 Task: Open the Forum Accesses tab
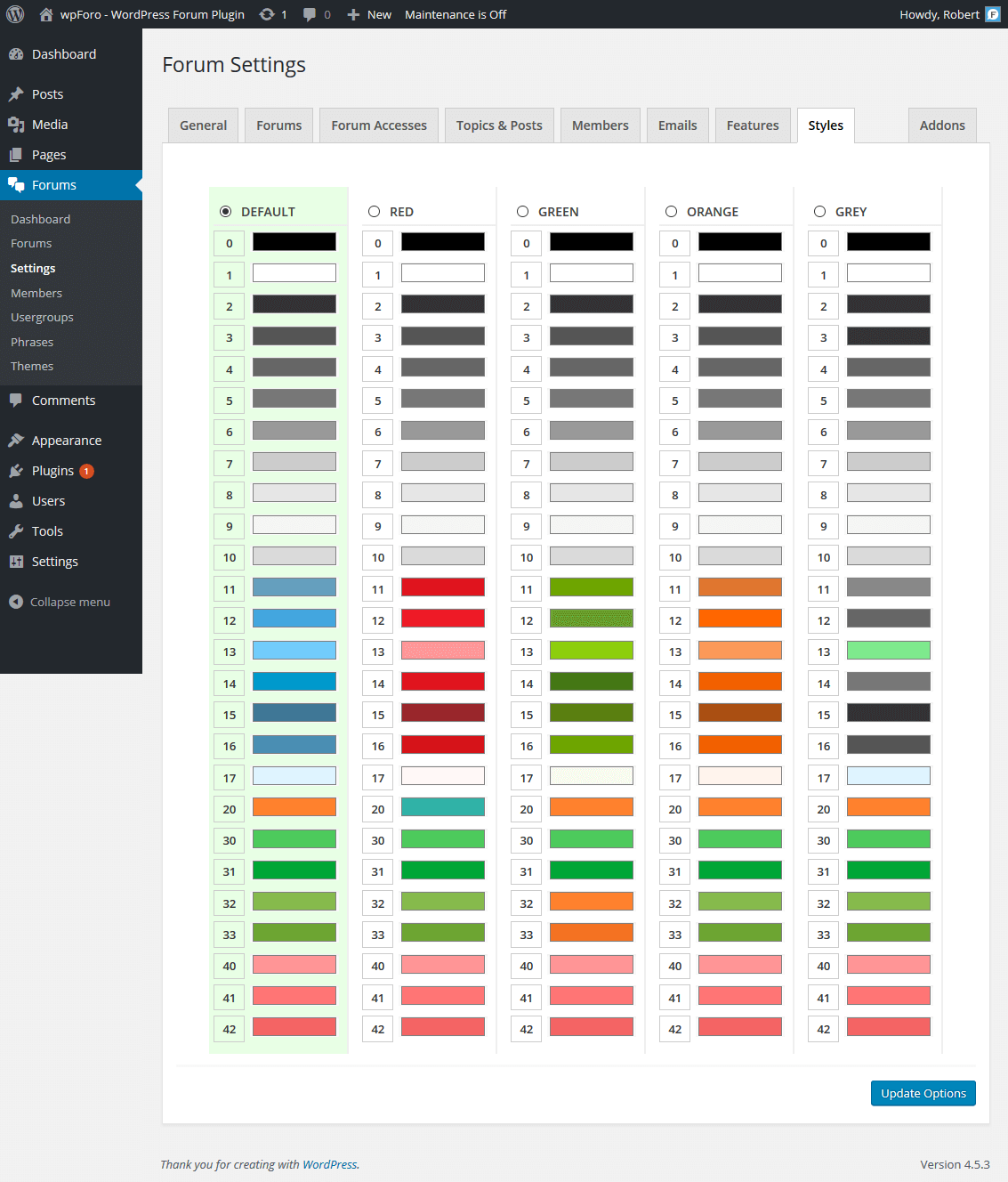(x=379, y=125)
